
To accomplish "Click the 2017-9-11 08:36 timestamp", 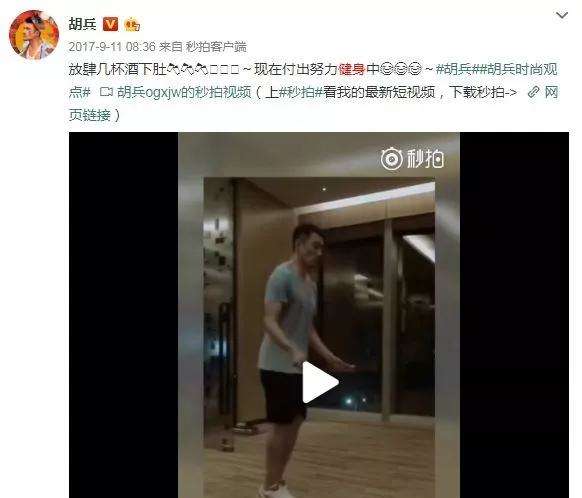I will tap(112, 47).
